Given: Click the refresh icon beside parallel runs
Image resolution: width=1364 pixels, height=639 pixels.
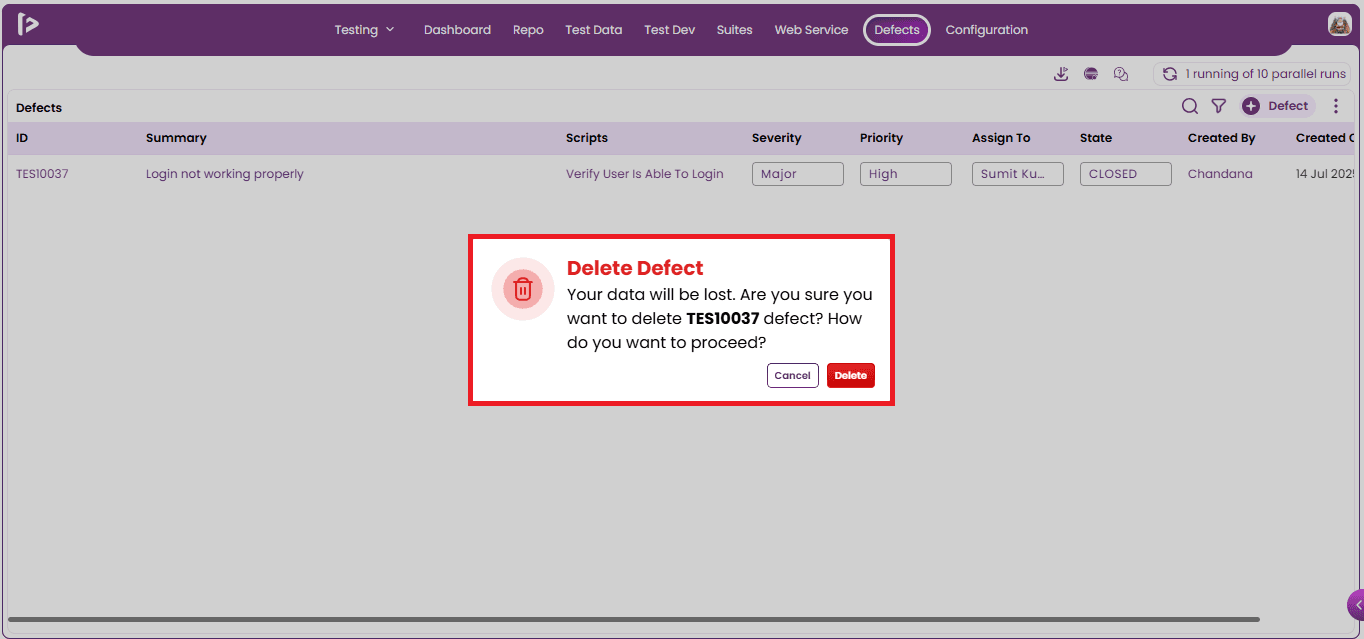Looking at the screenshot, I should (1170, 74).
